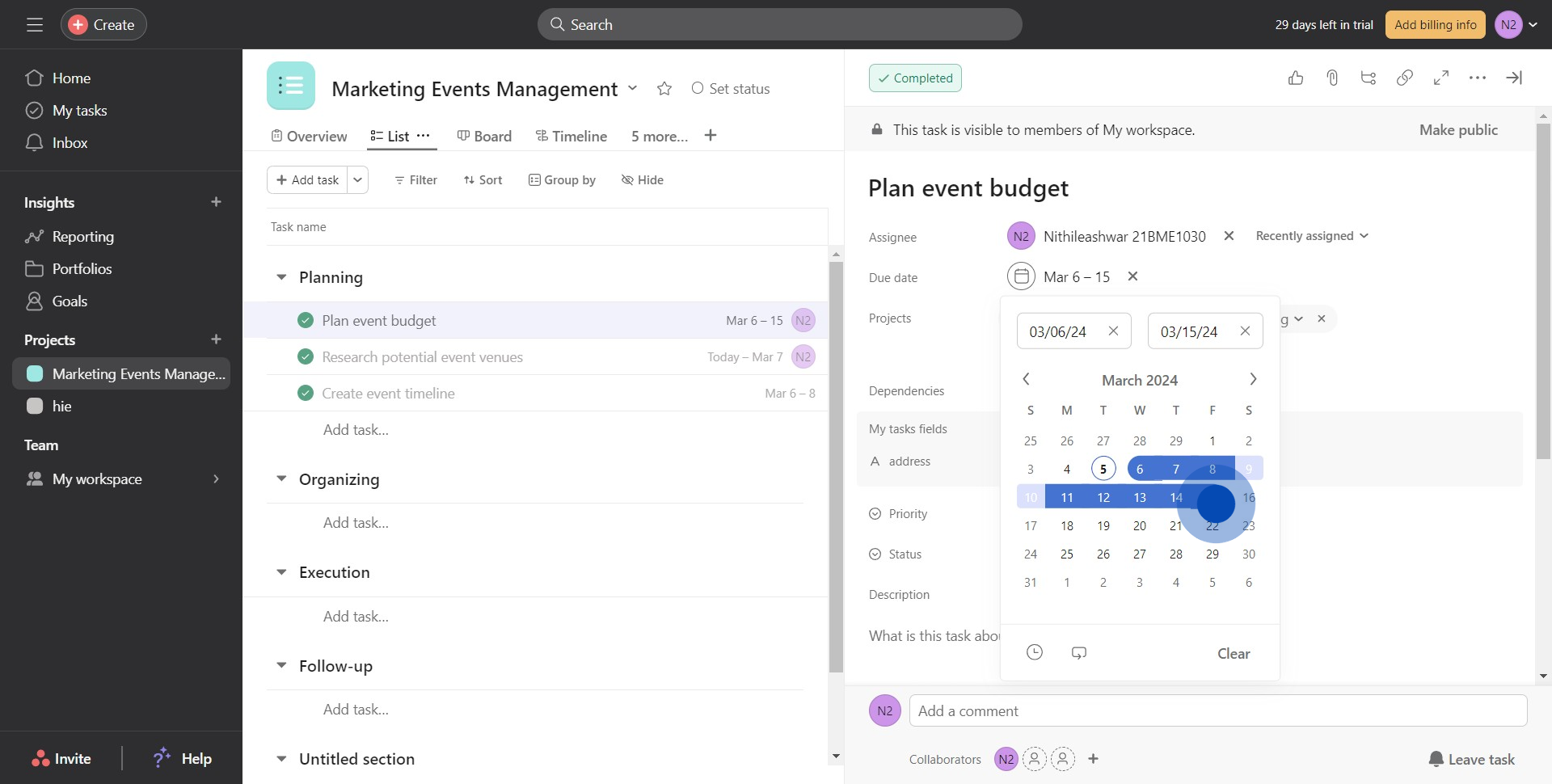Expand task pane to full screen
Viewport: 1552px width, 784px height.
point(1441,78)
